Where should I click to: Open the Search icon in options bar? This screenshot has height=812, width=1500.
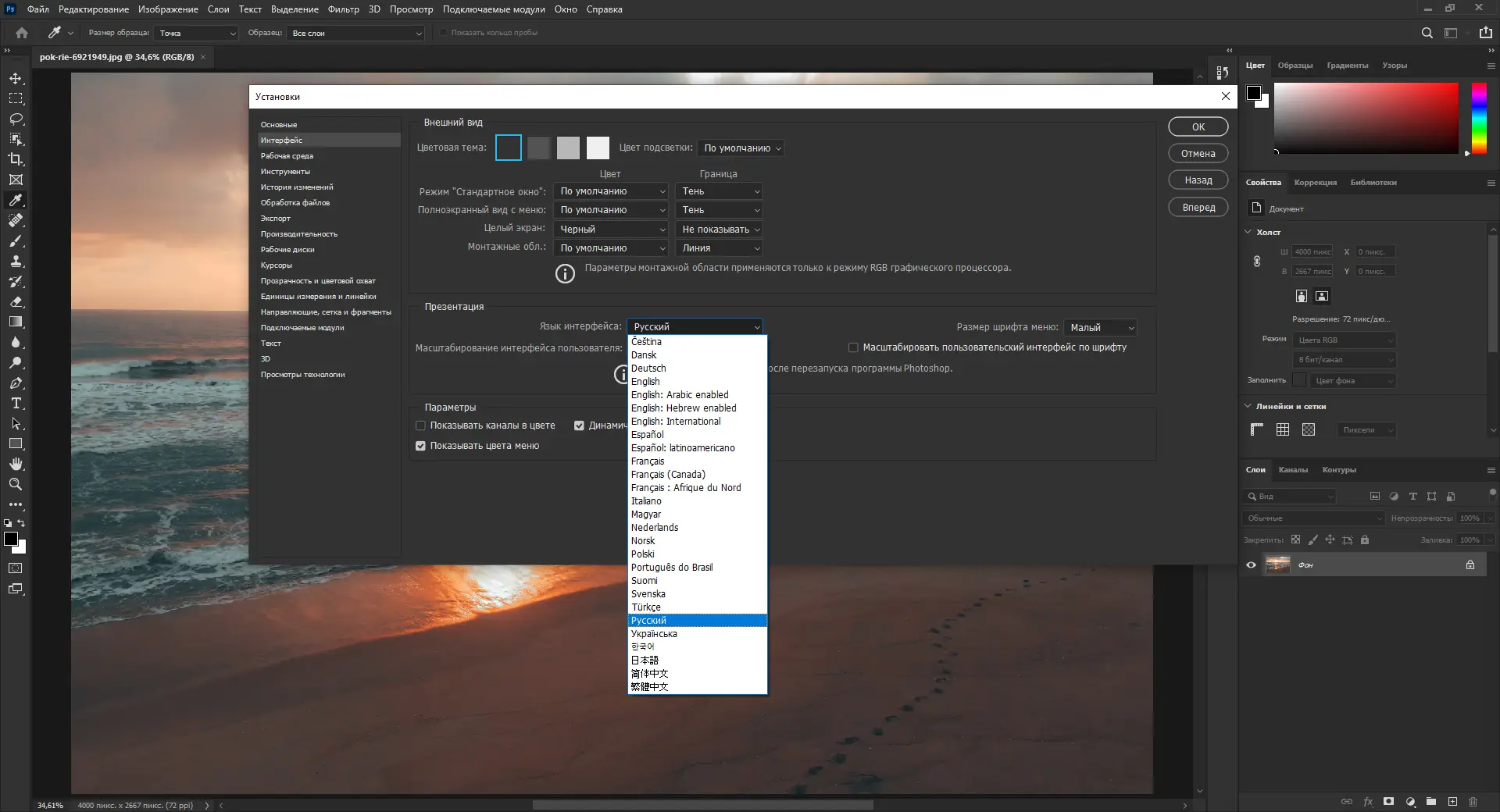(x=1427, y=33)
